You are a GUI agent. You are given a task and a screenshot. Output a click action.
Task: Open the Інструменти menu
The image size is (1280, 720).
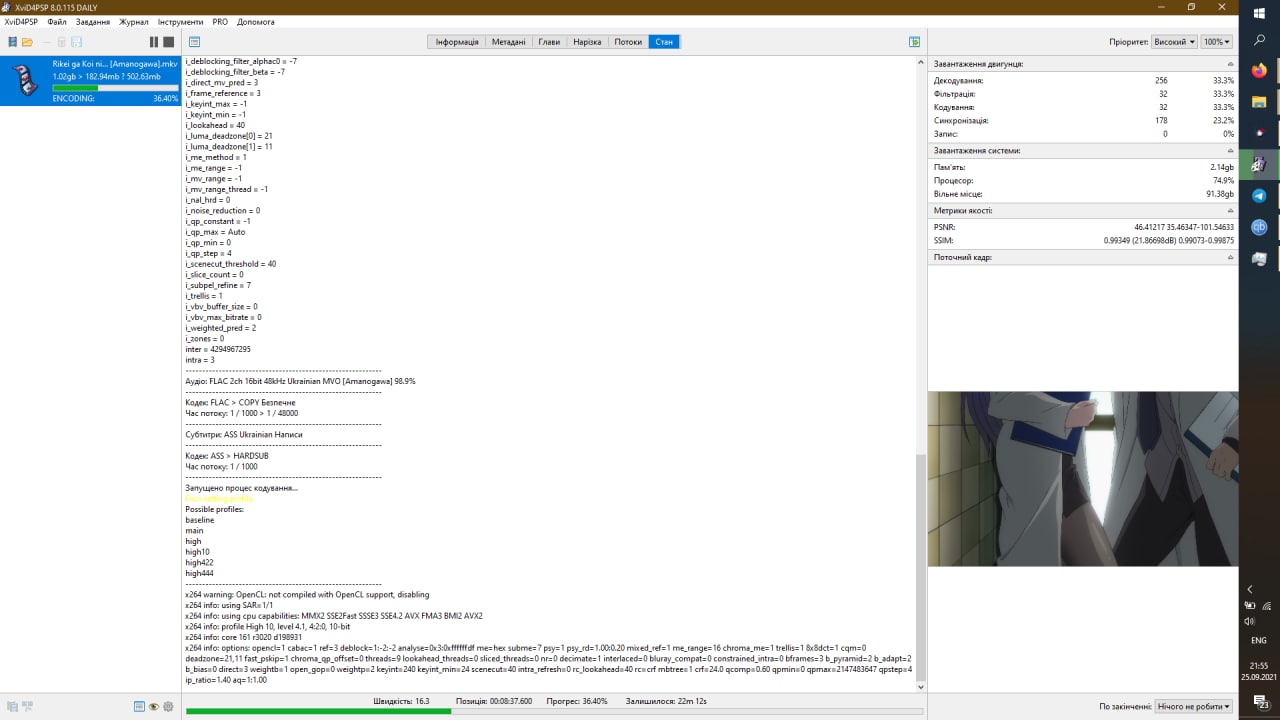(x=180, y=21)
